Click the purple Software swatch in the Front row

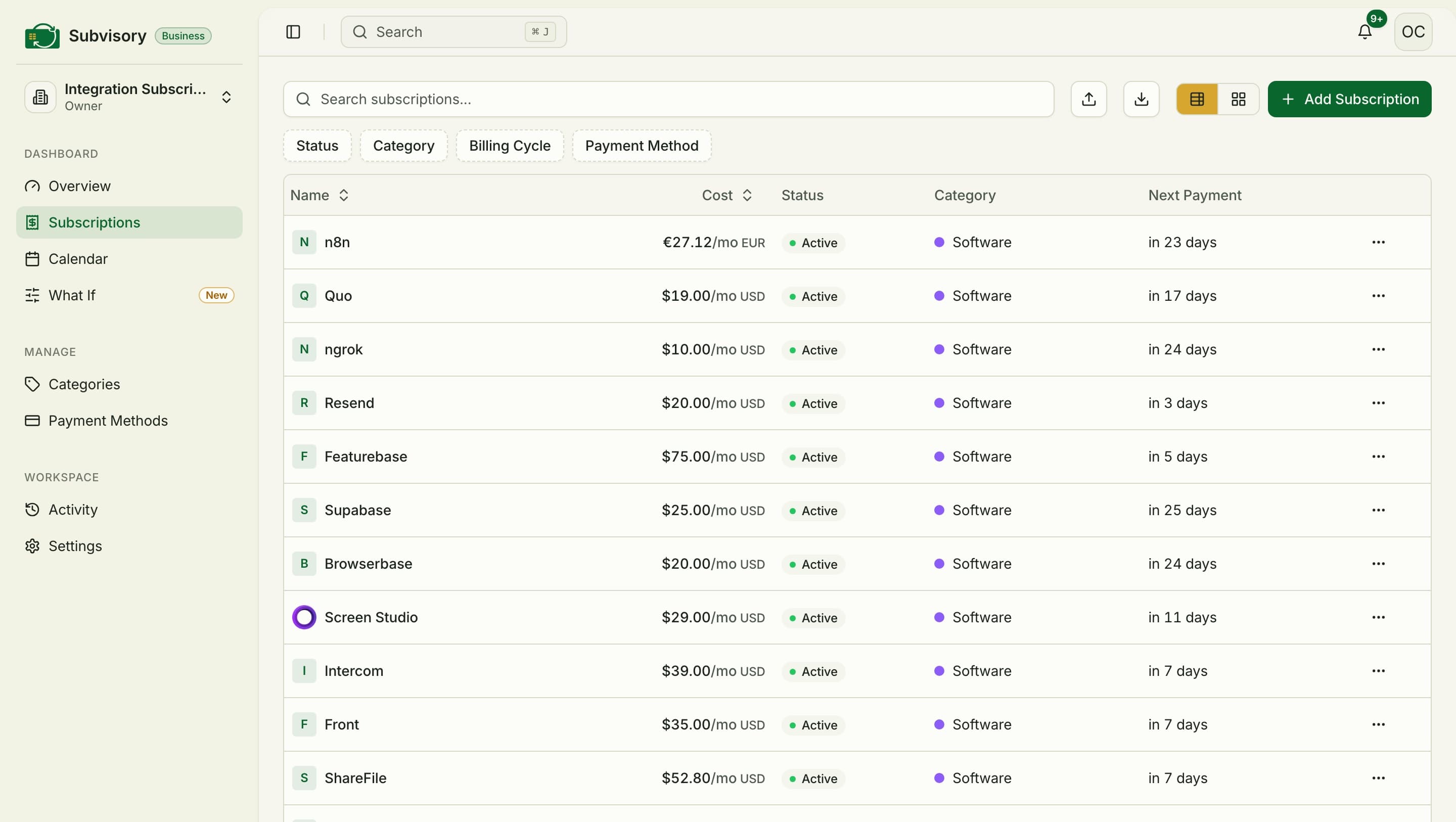coord(939,724)
